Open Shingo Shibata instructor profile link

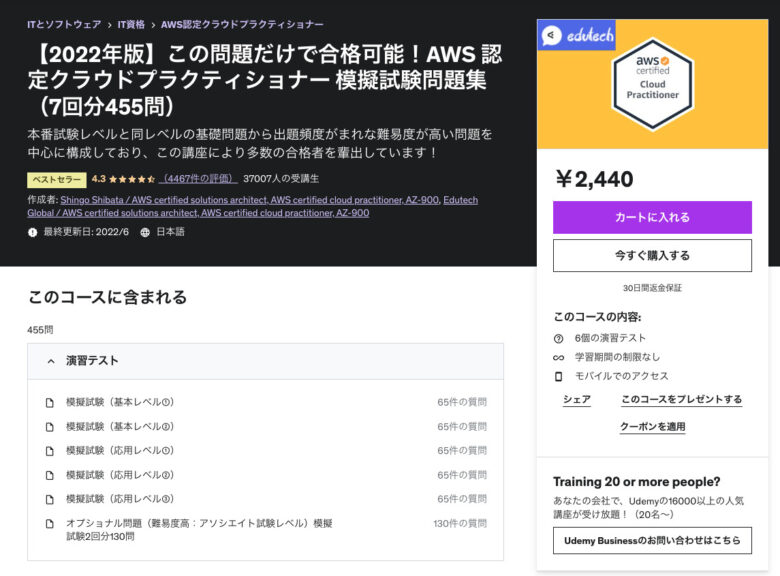(250, 200)
